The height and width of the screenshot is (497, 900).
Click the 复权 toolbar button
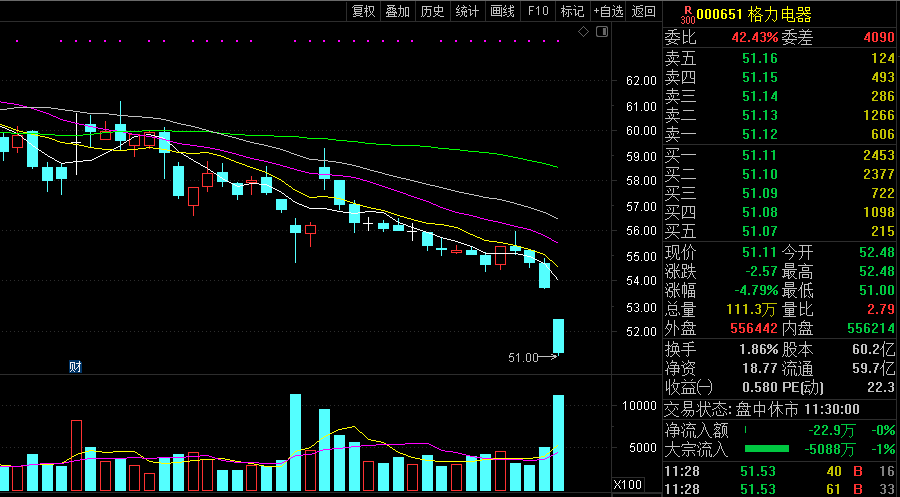[363, 11]
